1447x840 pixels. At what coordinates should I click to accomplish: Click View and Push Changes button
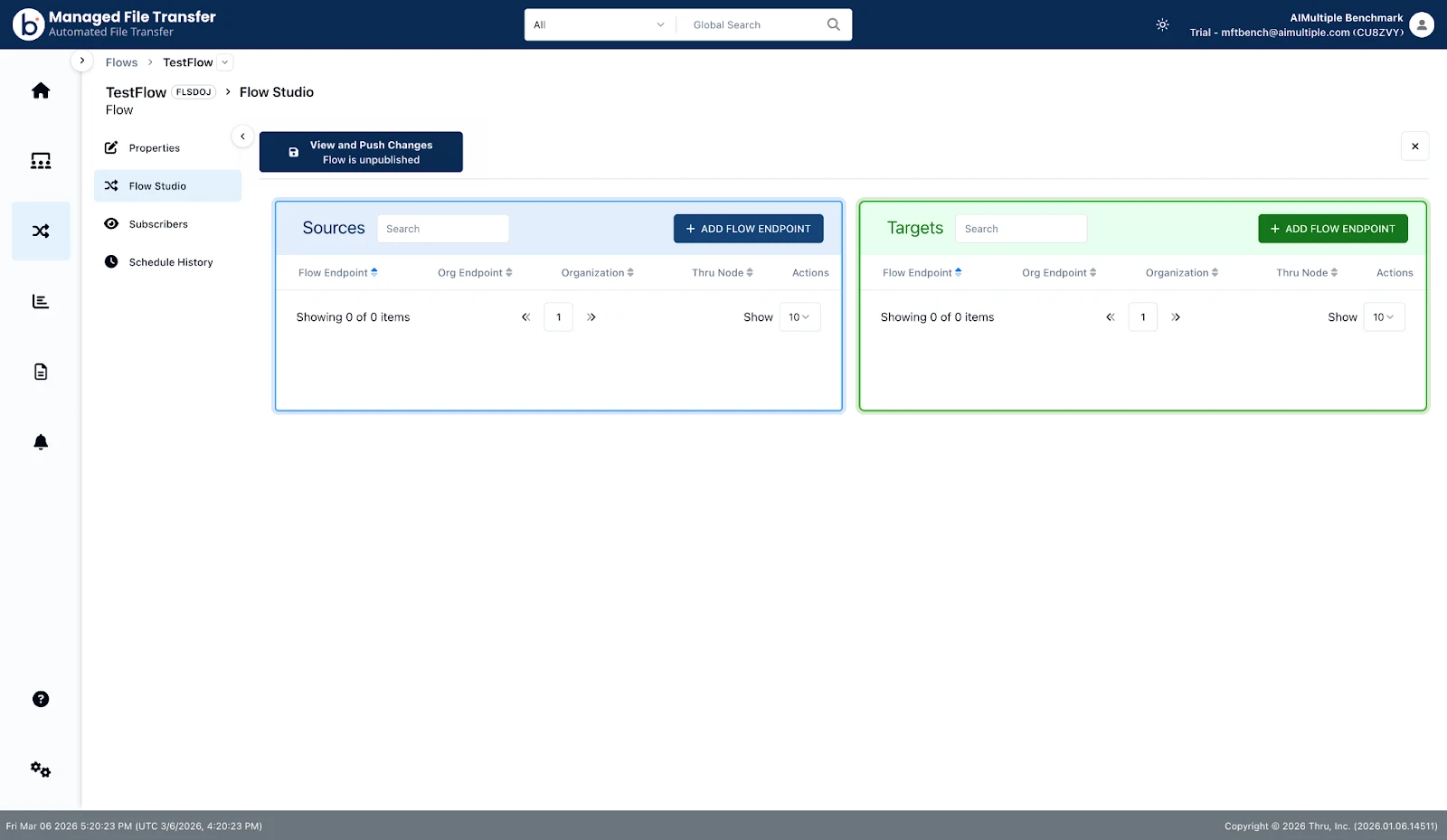pos(361,152)
